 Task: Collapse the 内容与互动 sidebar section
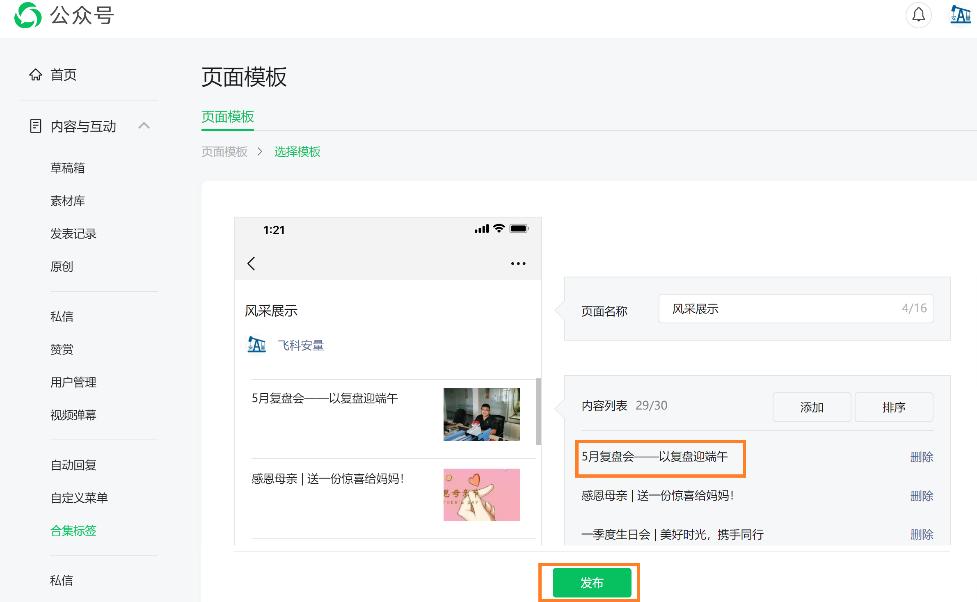click(144, 126)
